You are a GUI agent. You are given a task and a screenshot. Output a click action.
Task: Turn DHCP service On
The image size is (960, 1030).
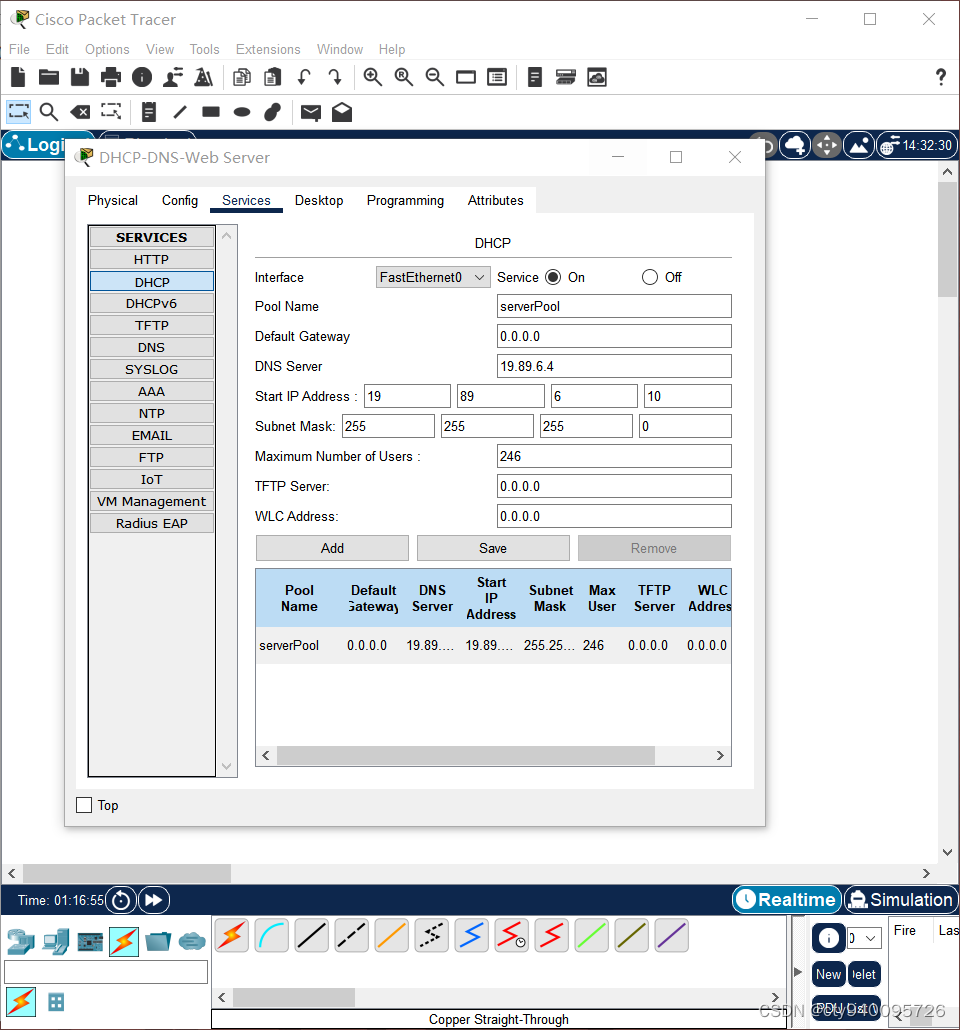pos(553,277)
